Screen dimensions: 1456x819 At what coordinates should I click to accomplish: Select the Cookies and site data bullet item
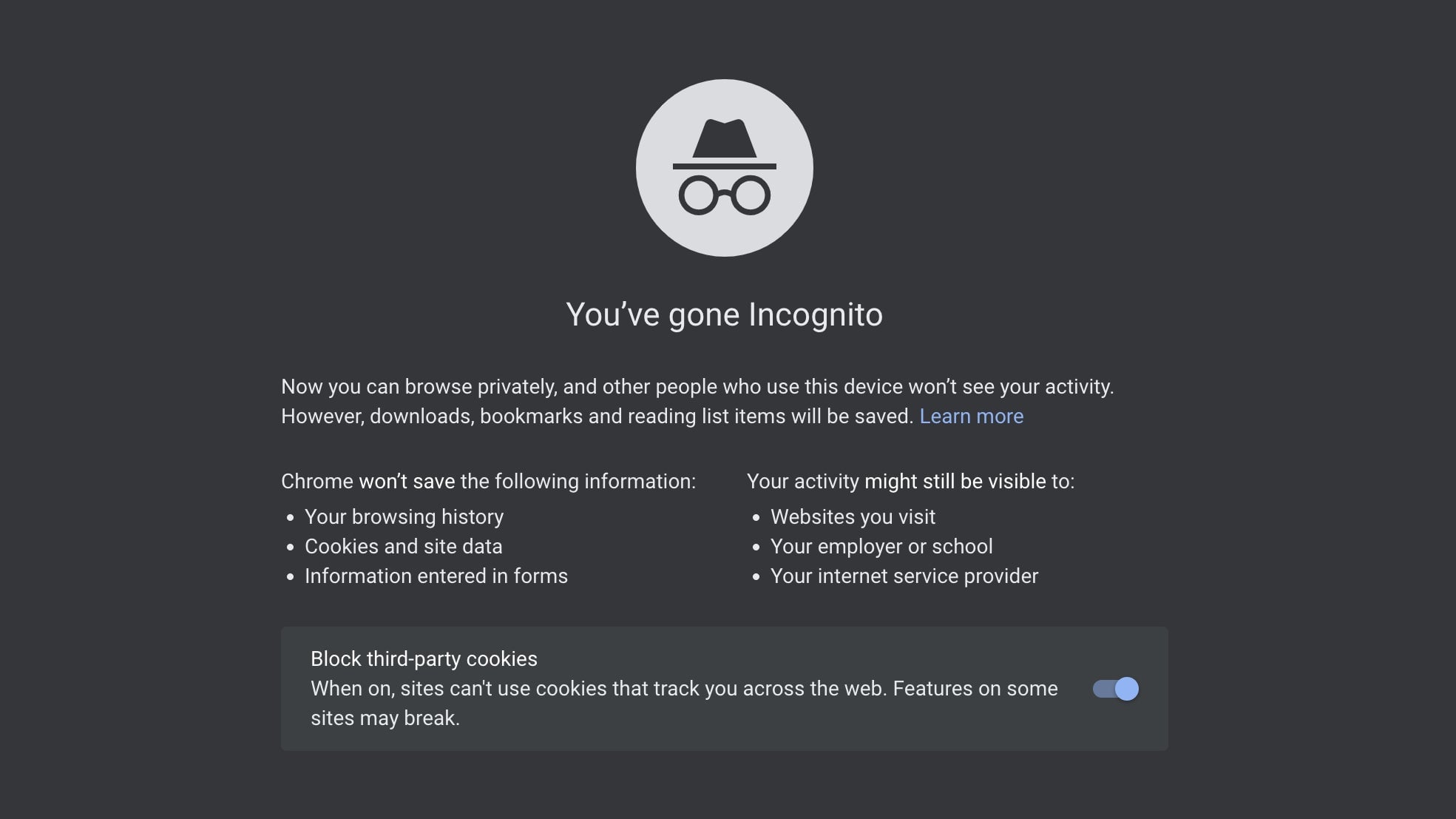pos(403,546)
